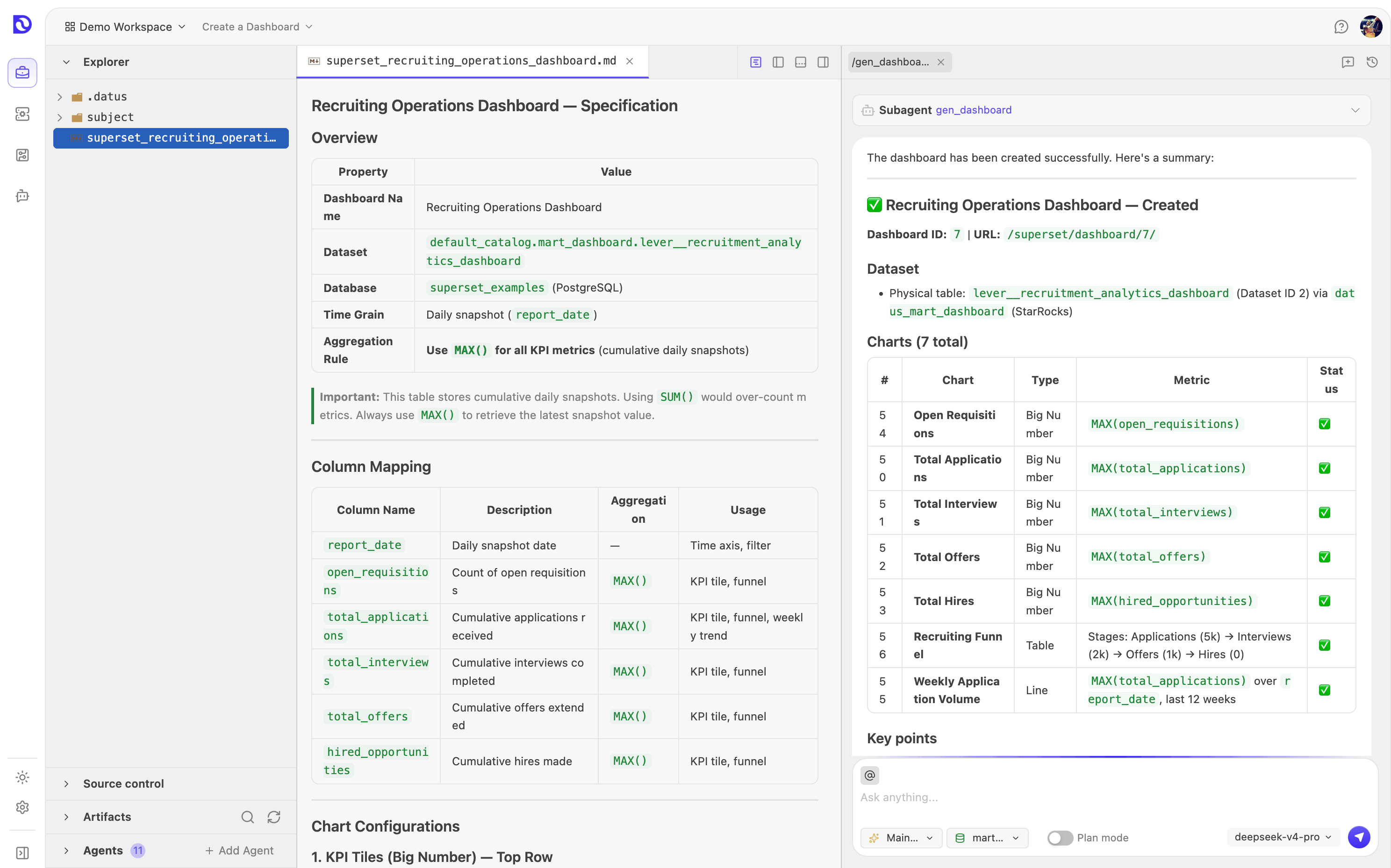Open Demo Workspace dropdown
Image resolution: width=1391 pixels, height=868 pixels.
pos(125,27)
